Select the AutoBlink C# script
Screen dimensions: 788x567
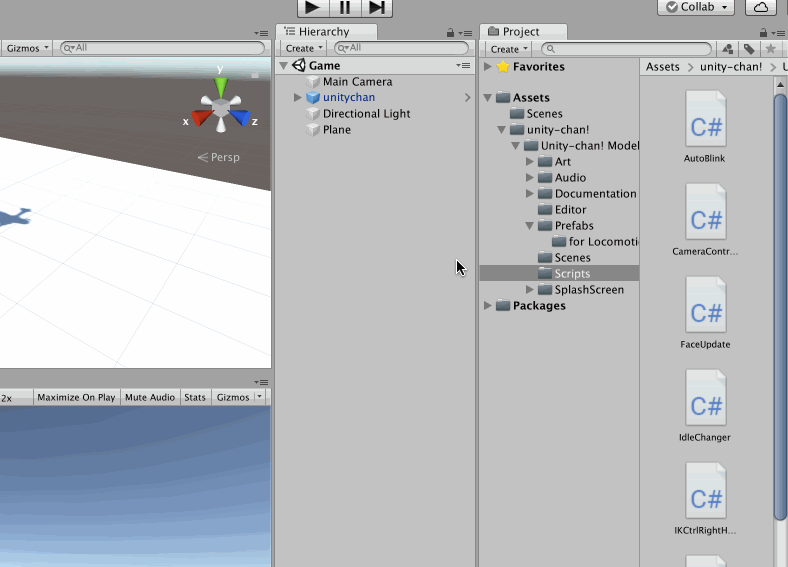705,127
